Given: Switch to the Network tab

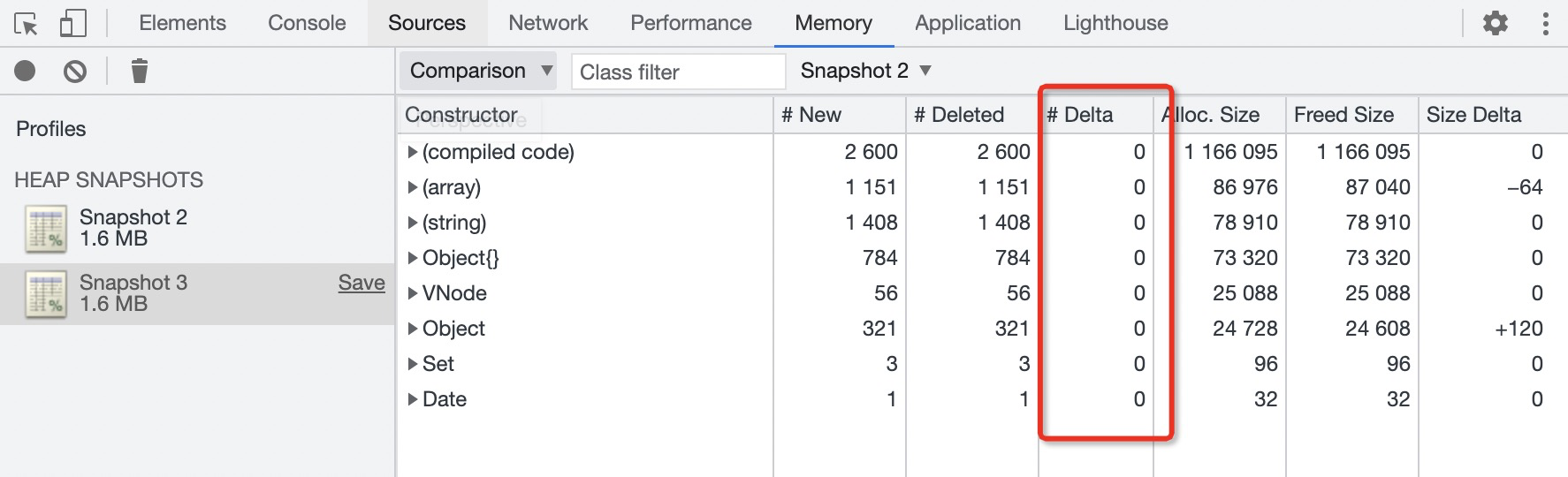Looking at the screenshot, I should point(548,23).
